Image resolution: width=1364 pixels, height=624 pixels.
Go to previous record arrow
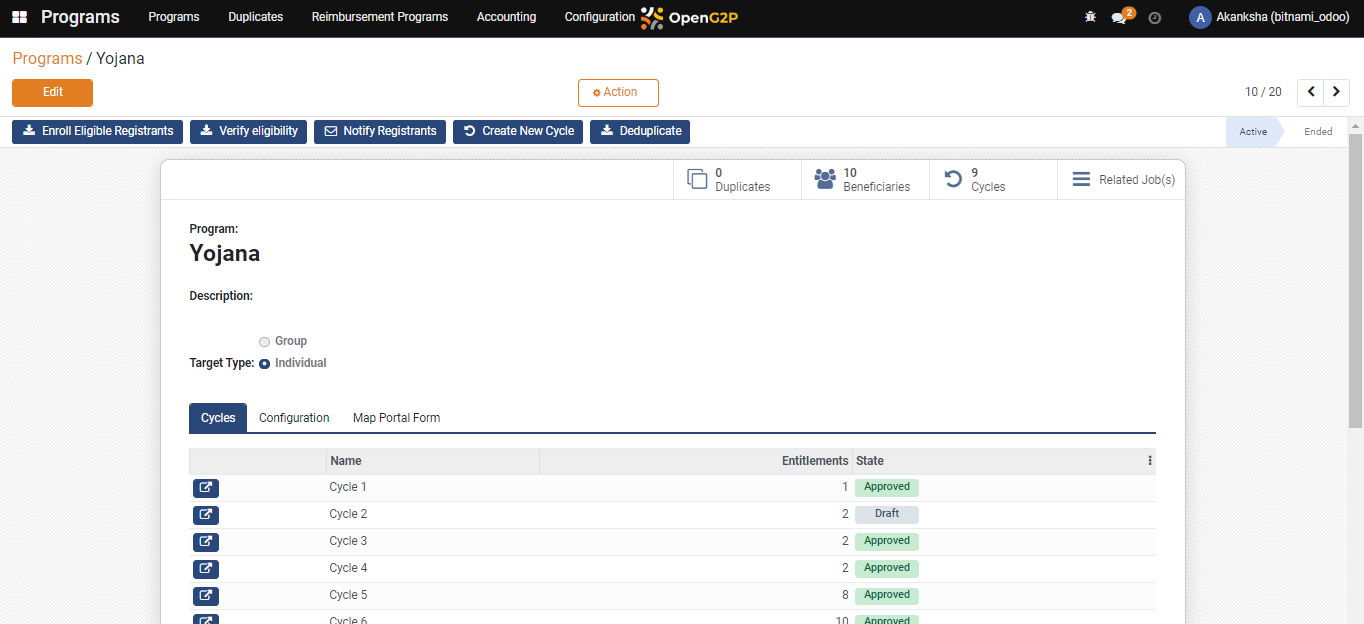coord(1311,92)
